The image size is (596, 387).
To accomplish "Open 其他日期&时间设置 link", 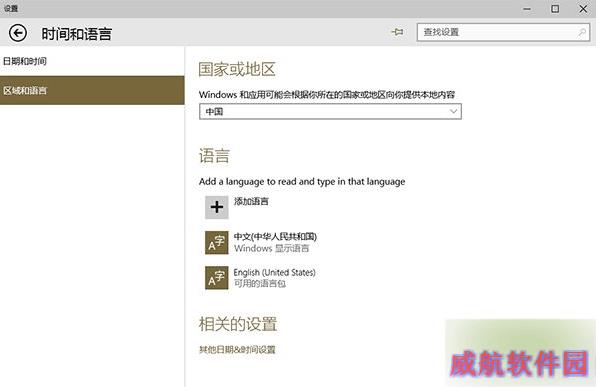I will [x=237, y=349].
